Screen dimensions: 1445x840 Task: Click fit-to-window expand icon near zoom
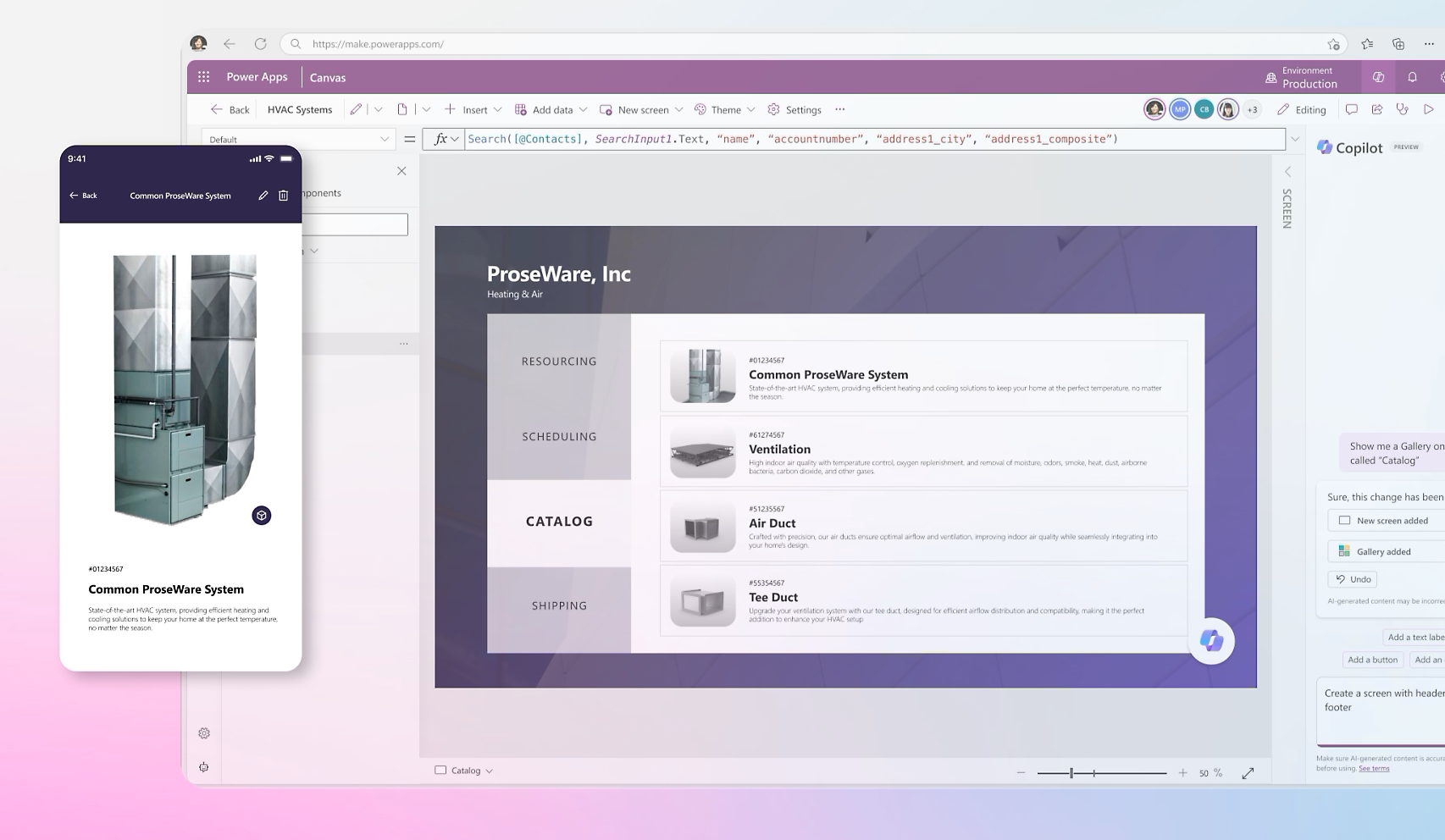[x=1248, y=773]
